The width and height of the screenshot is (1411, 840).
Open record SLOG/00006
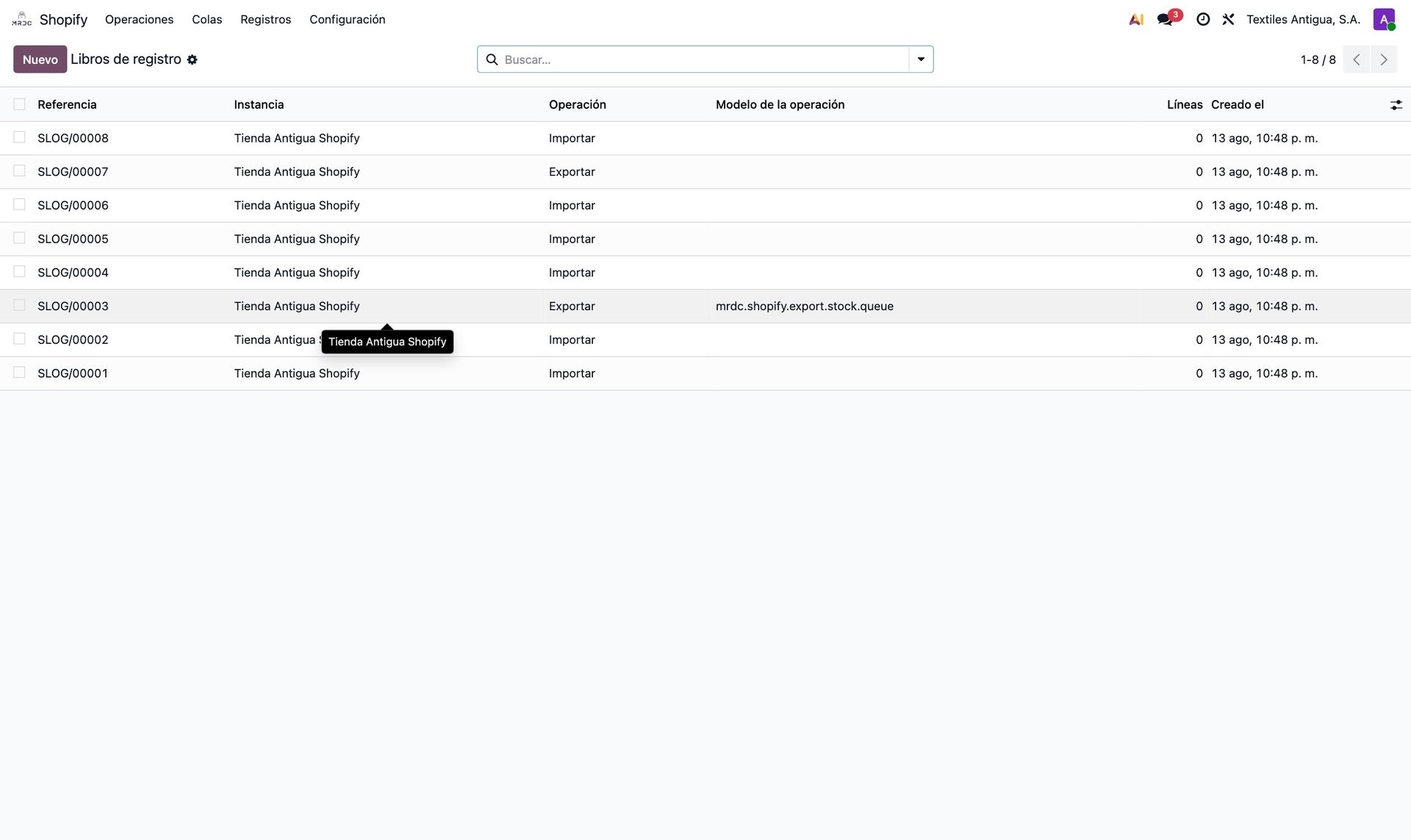click(73, 205)
